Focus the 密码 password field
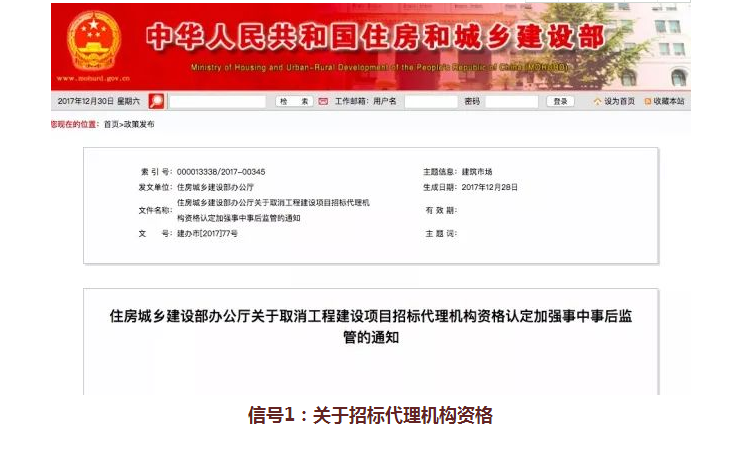Screen dimensions: 746x459 (x=512, y=101)
